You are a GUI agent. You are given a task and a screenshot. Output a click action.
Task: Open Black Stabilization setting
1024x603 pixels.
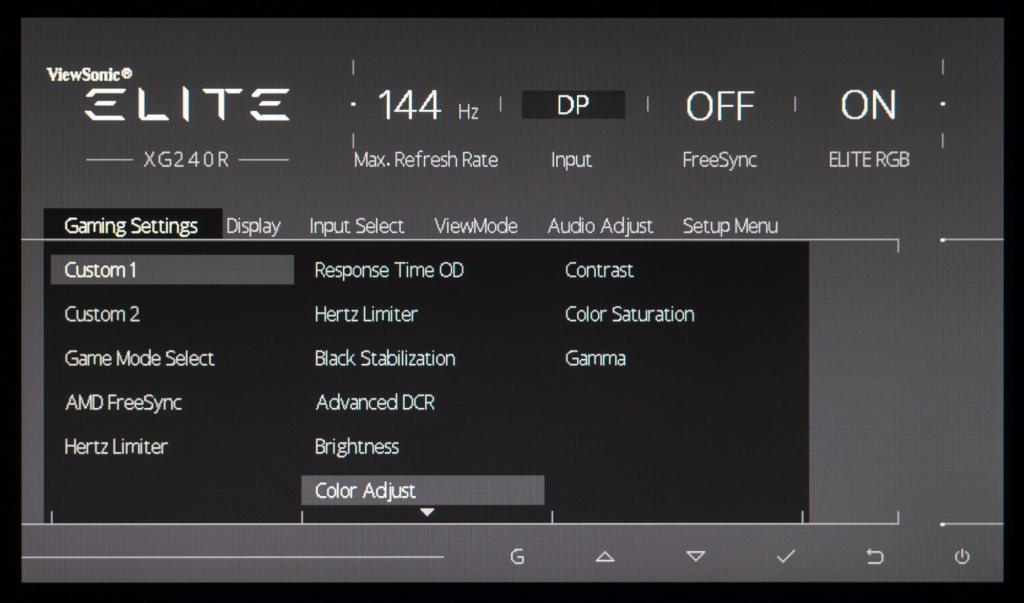click(385, 358)
